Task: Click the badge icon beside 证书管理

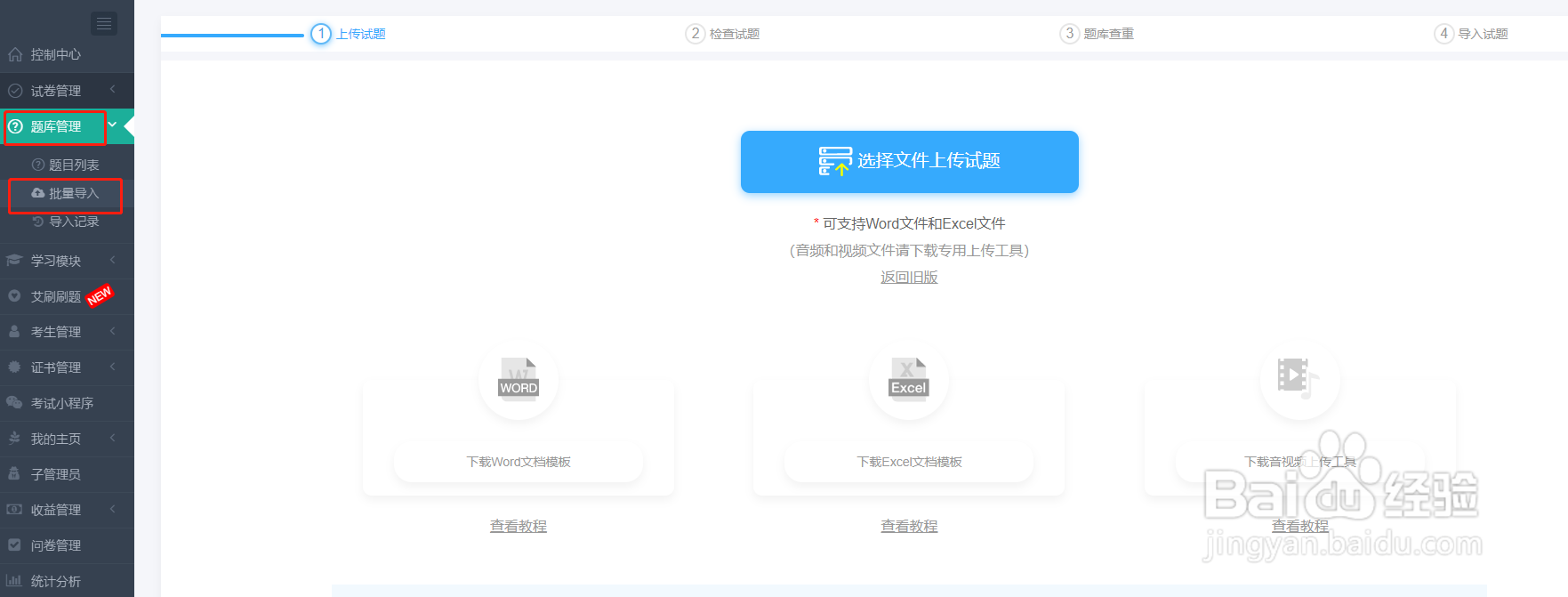Action: [14, 367]
